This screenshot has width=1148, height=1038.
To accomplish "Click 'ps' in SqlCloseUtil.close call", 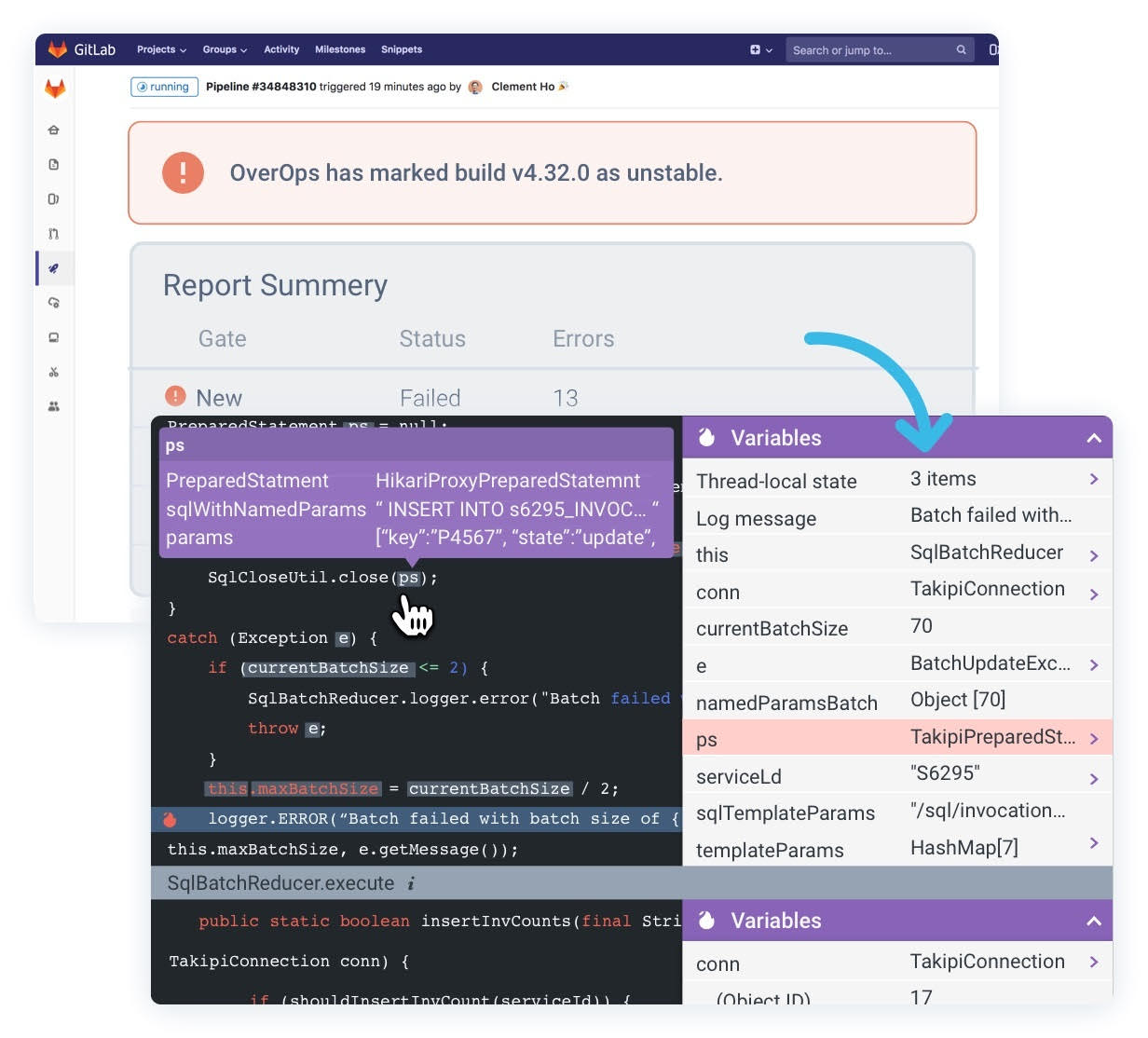I will 408,578.
